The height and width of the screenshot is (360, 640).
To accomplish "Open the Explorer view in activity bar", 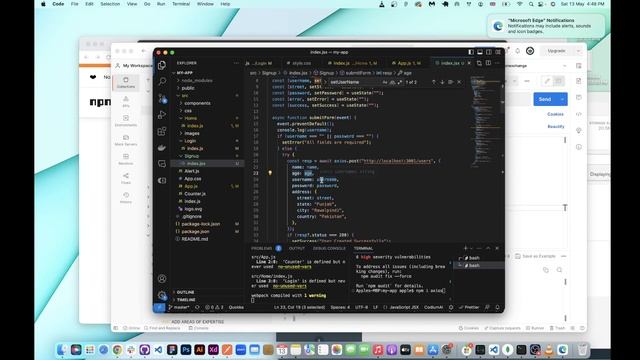I will tap(162, 65).
